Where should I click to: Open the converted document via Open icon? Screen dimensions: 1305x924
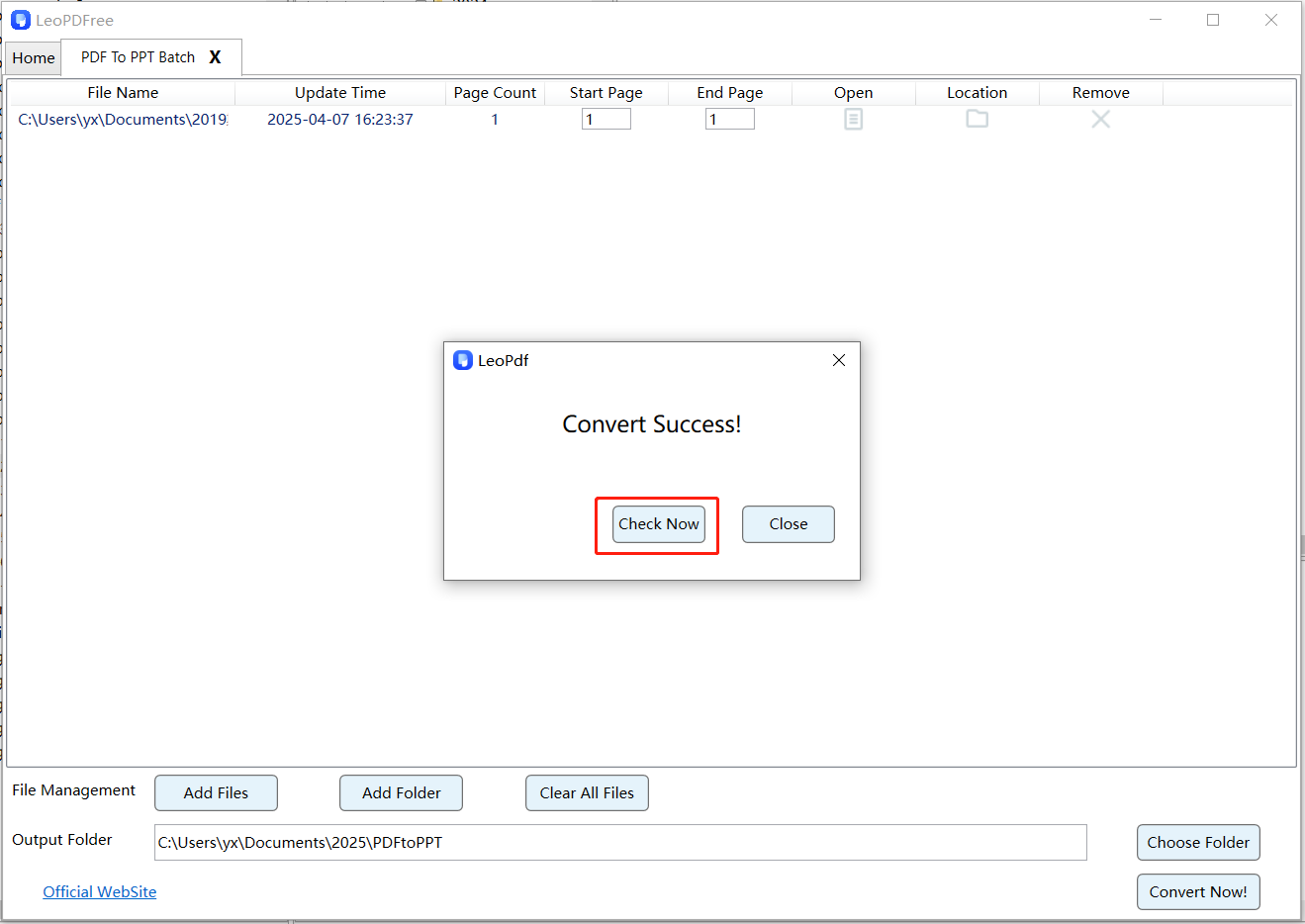pyautogui.click(x=853, y=118)
